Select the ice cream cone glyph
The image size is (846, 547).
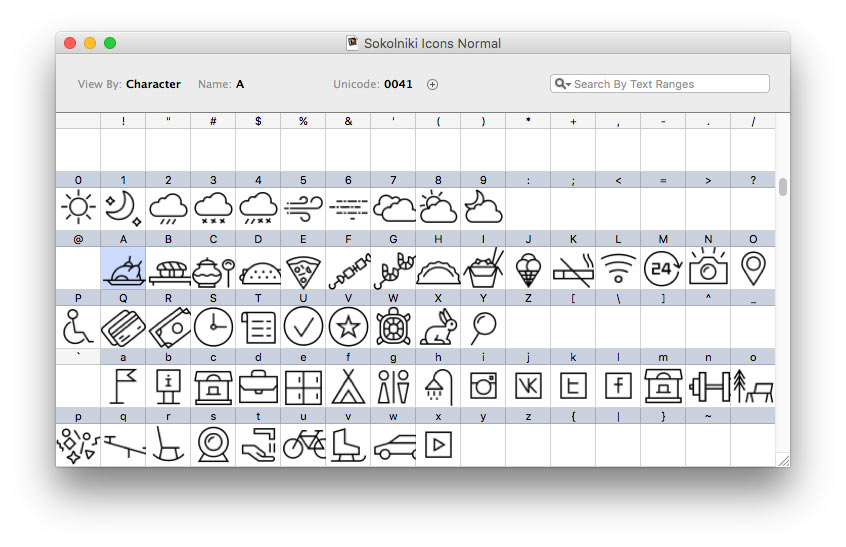528,268
